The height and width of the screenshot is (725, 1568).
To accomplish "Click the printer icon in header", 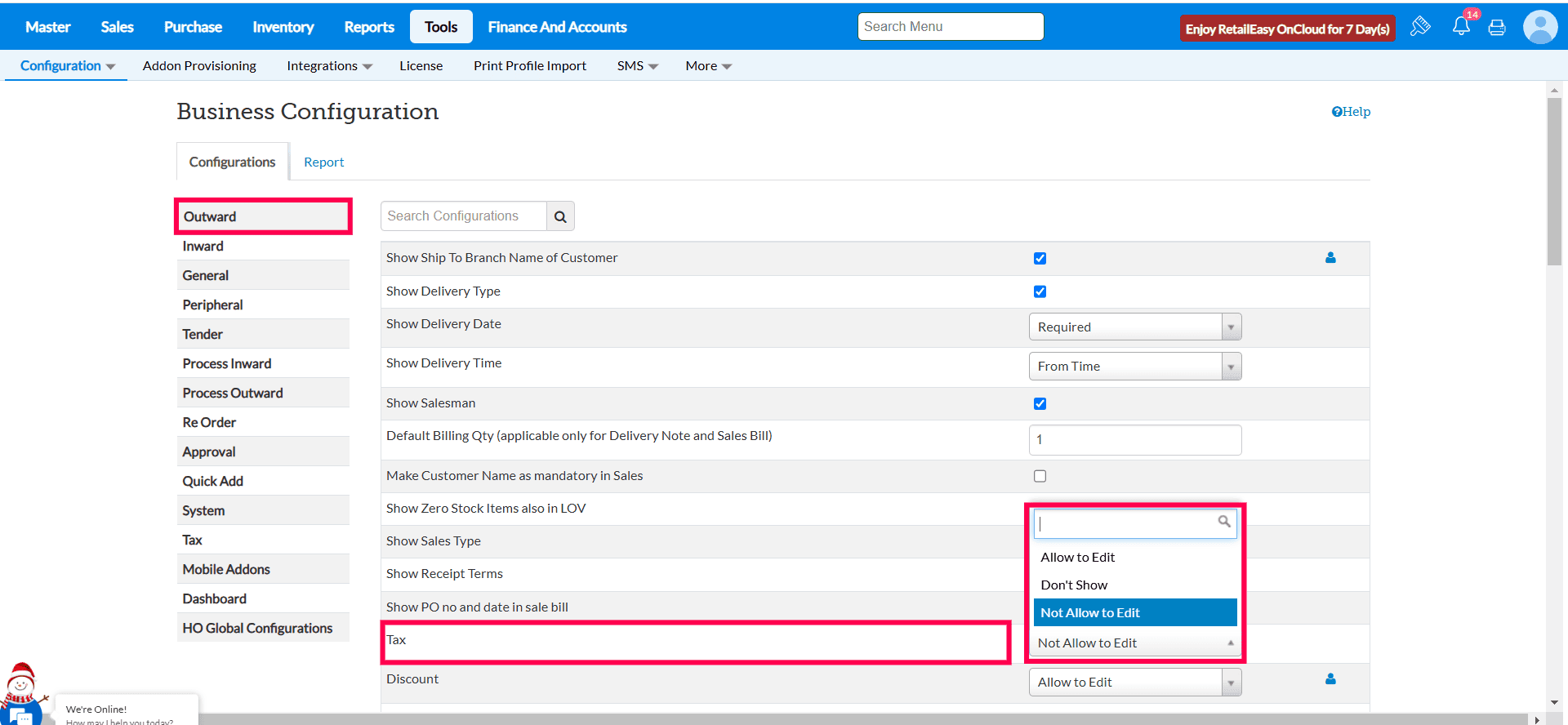I will [1497, 28].
